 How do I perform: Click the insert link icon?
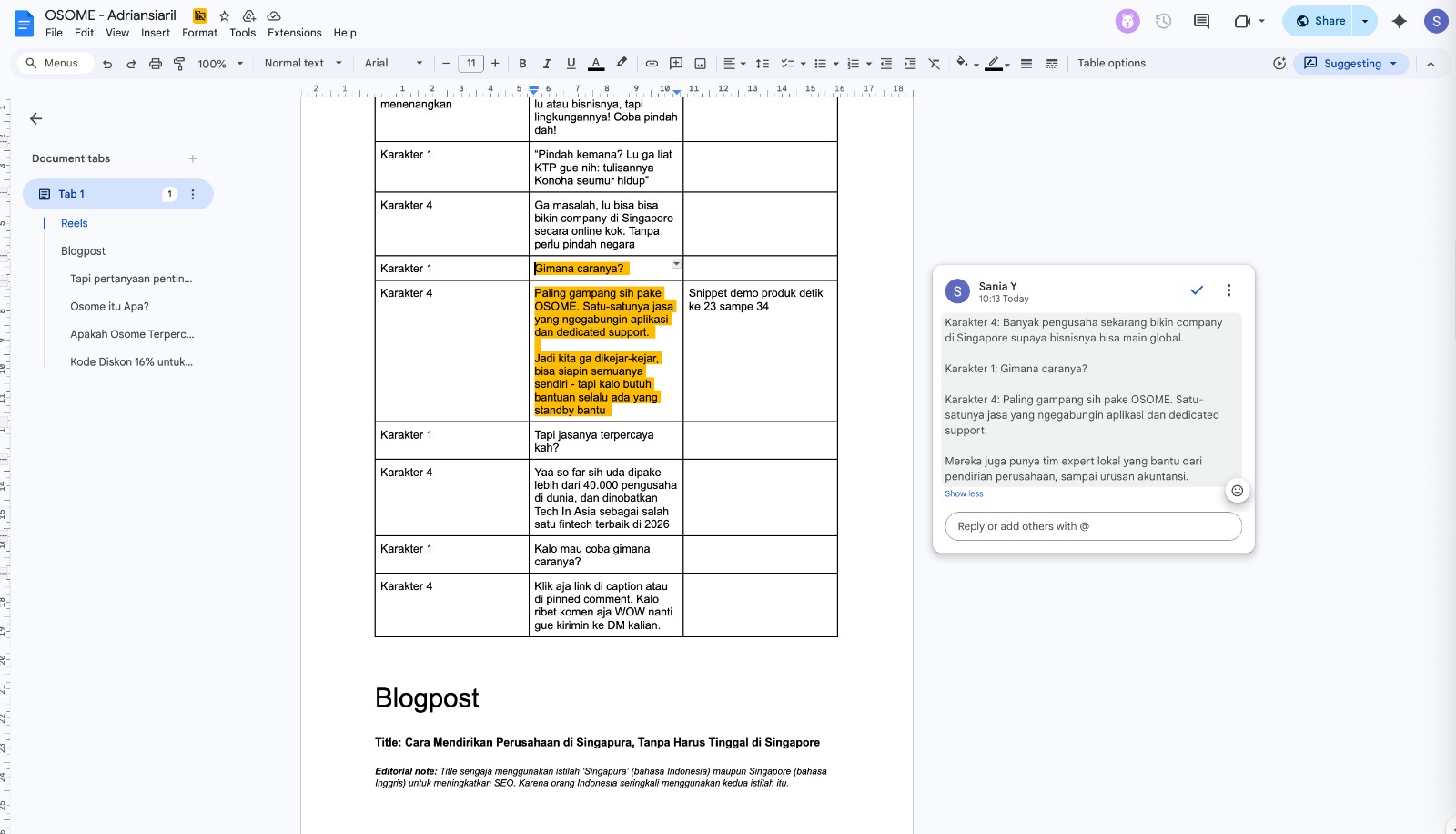point(652,64)
